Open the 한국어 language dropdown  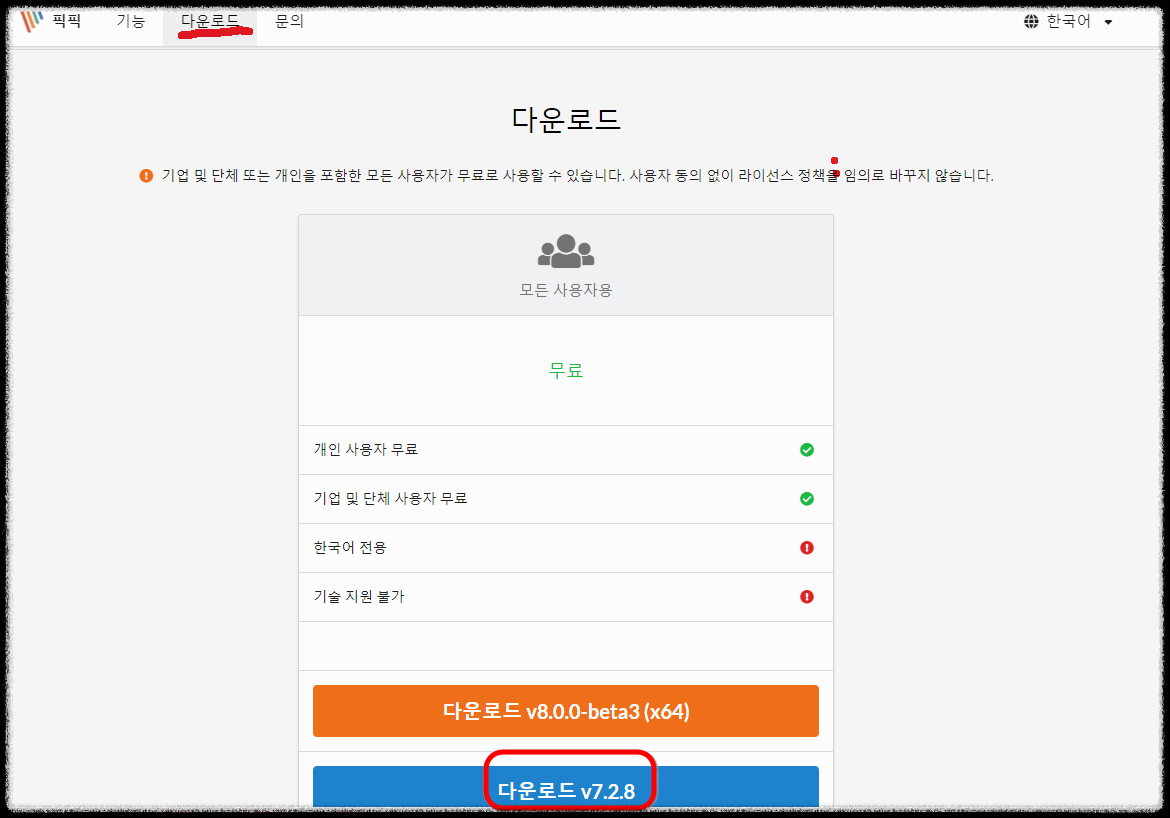(1072, 20)
